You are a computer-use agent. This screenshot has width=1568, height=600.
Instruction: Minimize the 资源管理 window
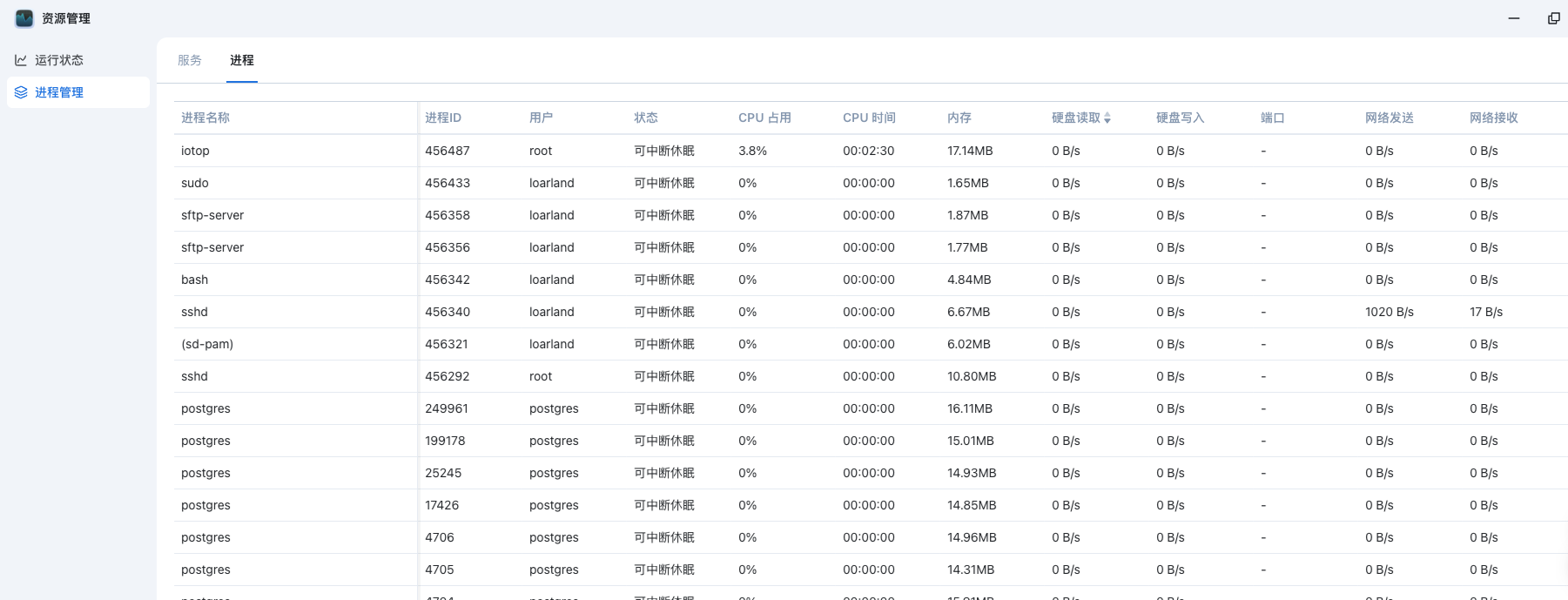click(x=1514, y=18)
